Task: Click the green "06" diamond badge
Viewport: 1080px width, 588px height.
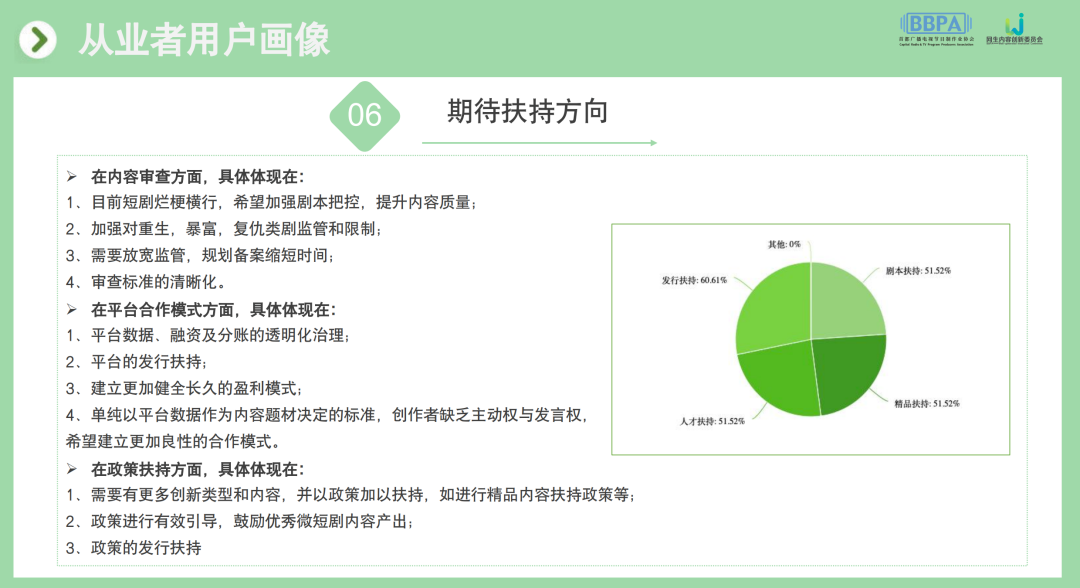Action: (x=365, y=115)
